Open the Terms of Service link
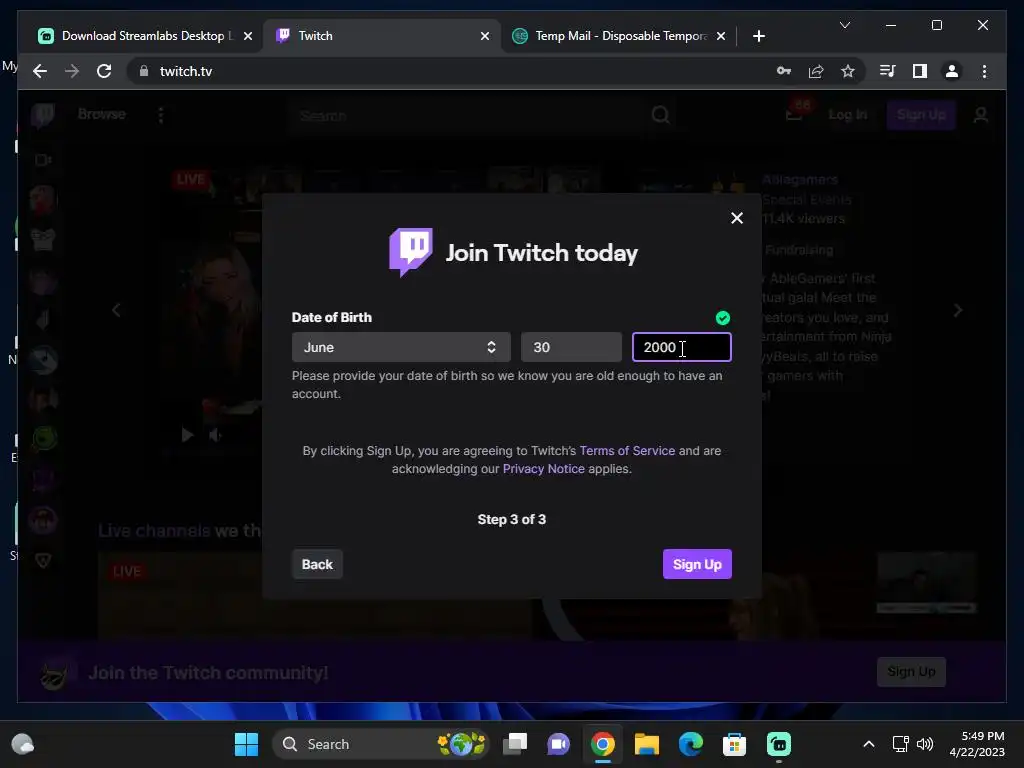Screen dimensions: 1024x768 (627, 451)
